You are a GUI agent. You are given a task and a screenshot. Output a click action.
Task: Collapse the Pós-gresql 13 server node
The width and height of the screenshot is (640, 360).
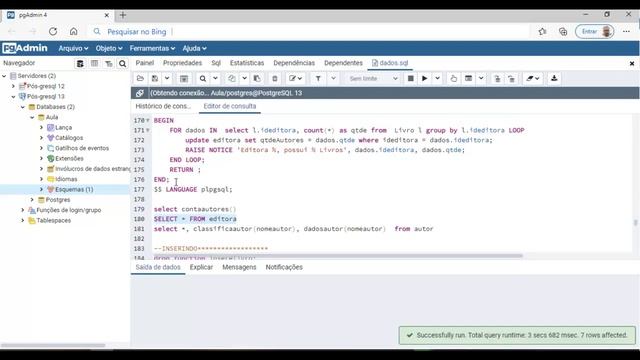(x=13, y=97)
